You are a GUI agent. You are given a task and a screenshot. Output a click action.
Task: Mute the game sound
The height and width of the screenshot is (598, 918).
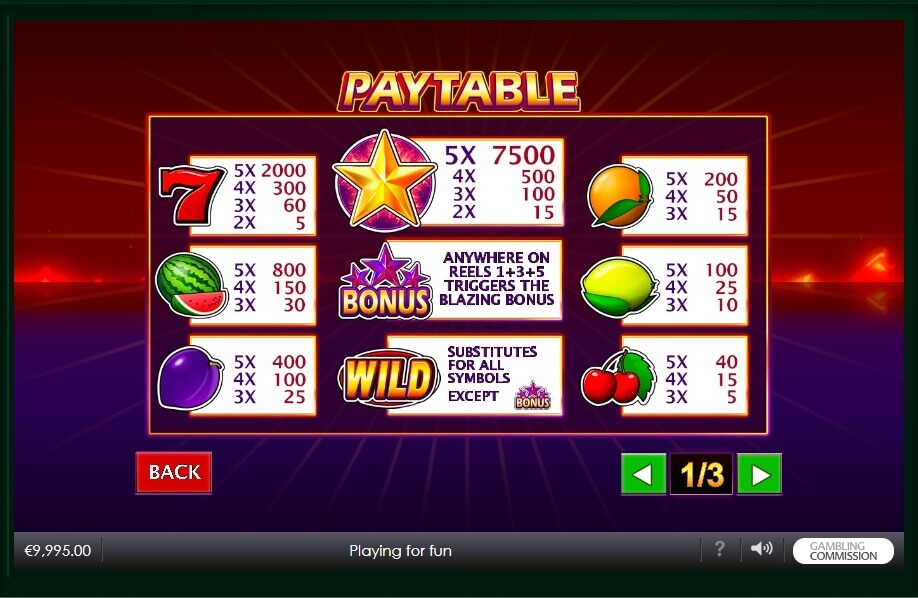[x=761, y=549]
